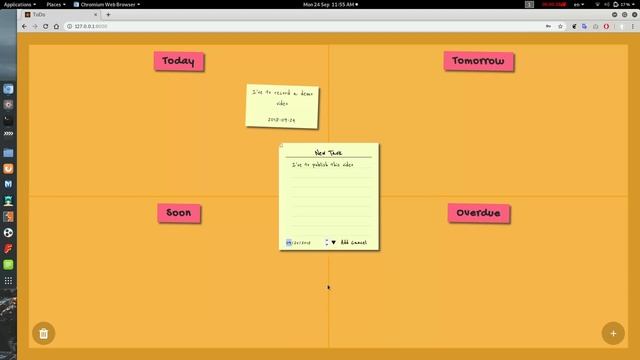Click the red Opera-style extension icon
This screenshot has height=360, width=640.
(606, 26)
